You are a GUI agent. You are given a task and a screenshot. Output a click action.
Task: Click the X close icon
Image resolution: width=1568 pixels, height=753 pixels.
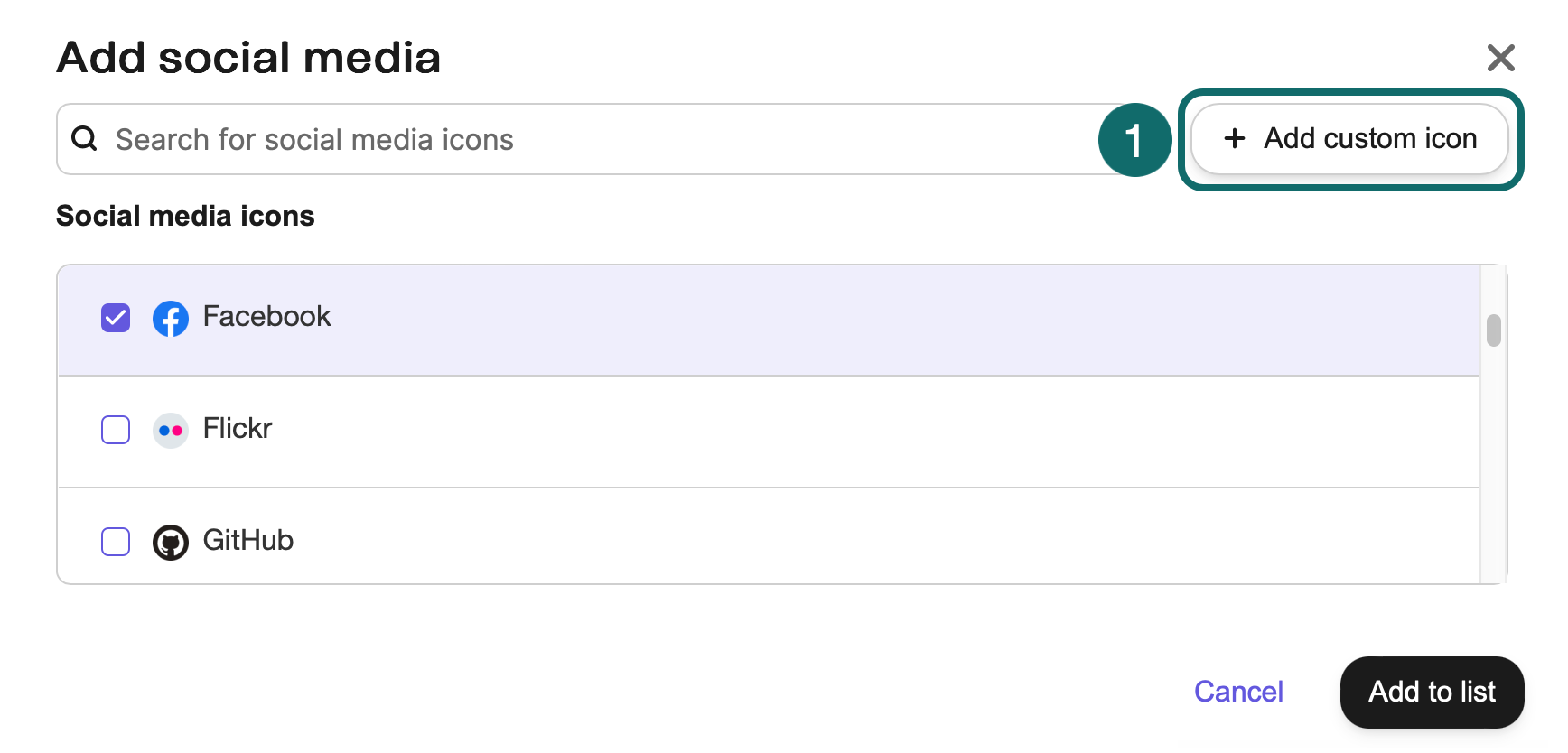tap(1500, 57)
